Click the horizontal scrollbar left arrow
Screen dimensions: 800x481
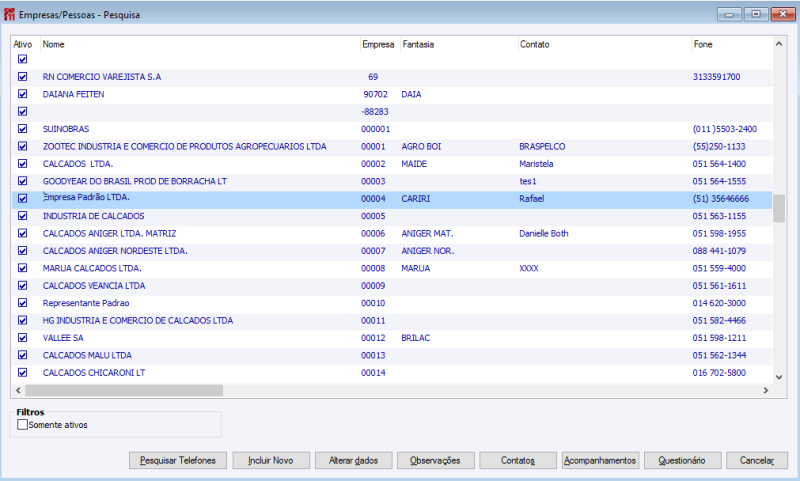(x=18, y=390)
